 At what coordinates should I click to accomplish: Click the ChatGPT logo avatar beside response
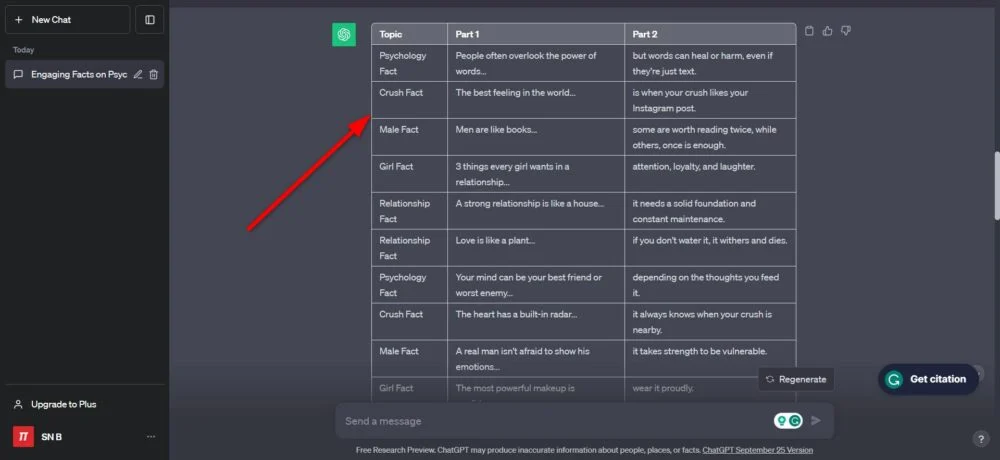[344, 35]
